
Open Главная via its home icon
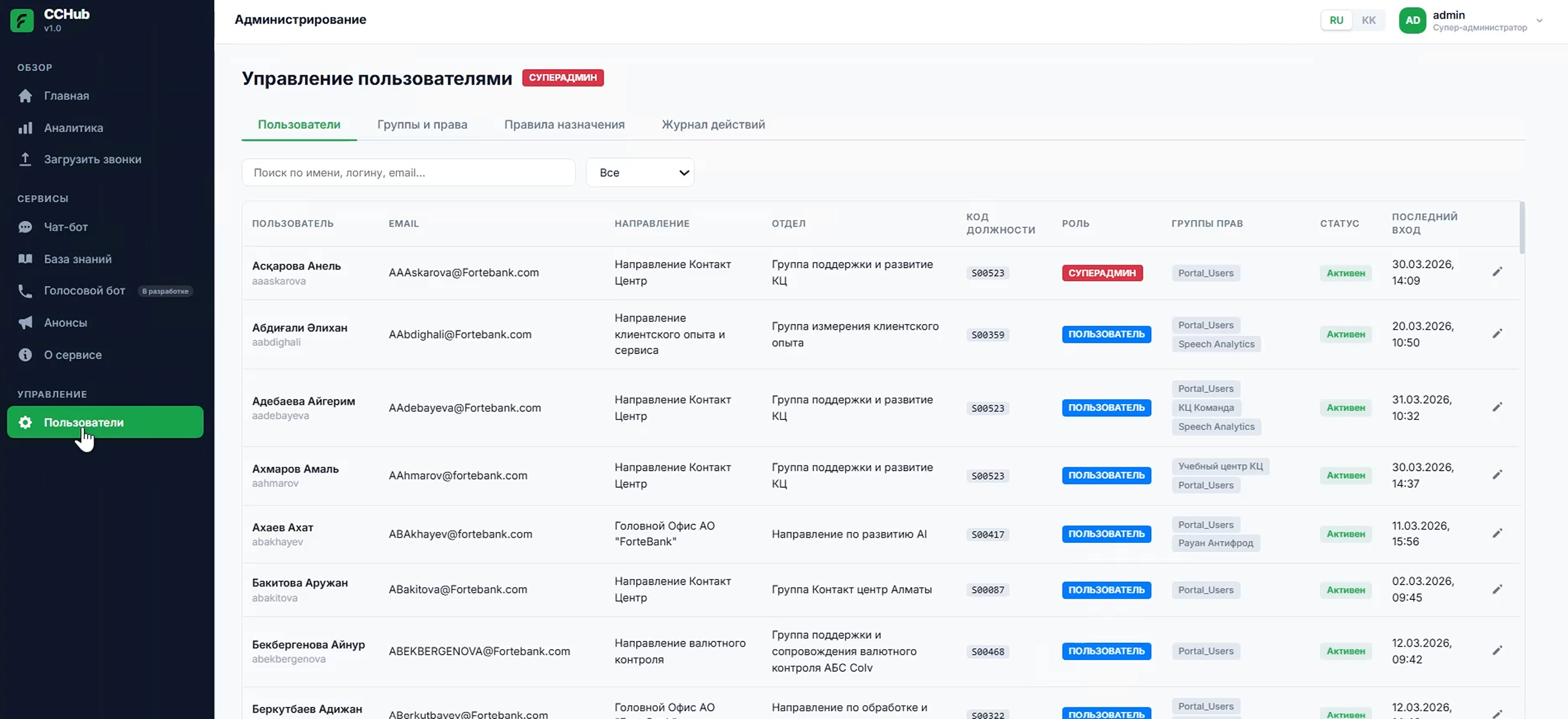(25, 95)
